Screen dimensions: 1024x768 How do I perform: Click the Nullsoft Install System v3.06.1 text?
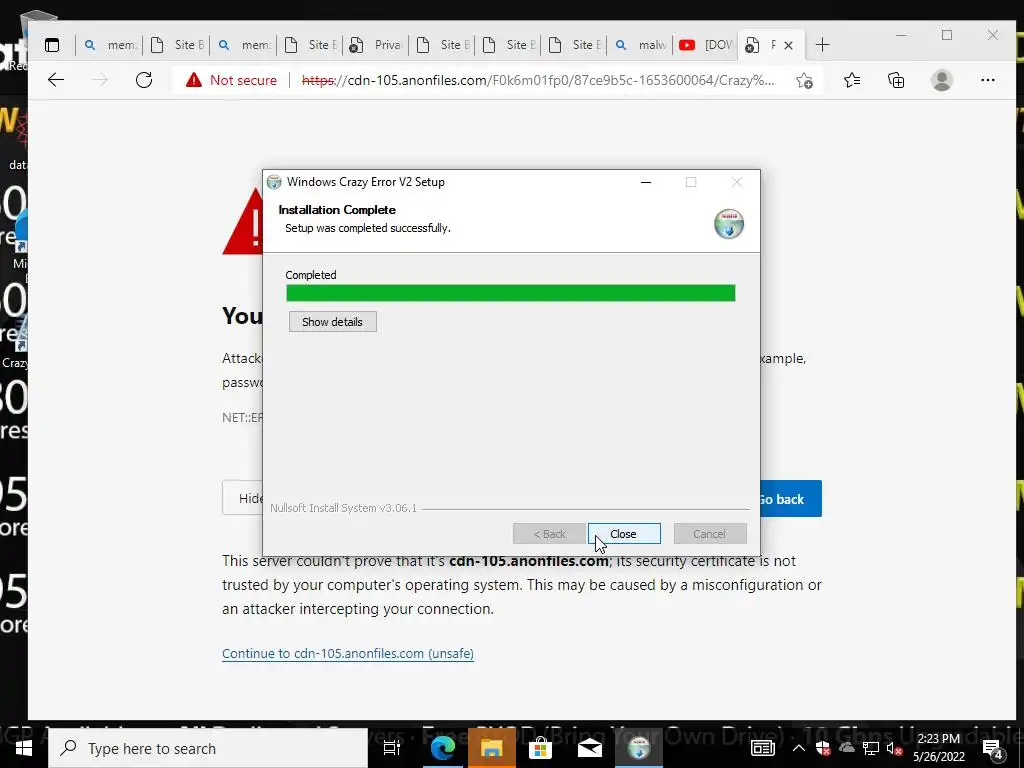click(343, 508)
